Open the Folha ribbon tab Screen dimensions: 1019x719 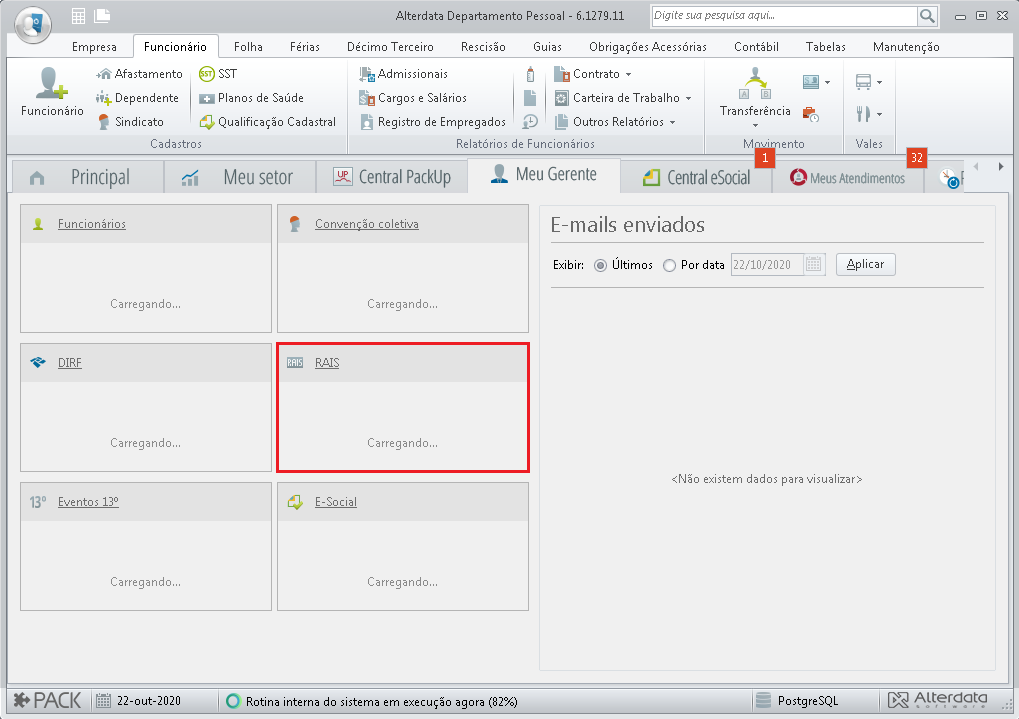[x=248, y=47]
